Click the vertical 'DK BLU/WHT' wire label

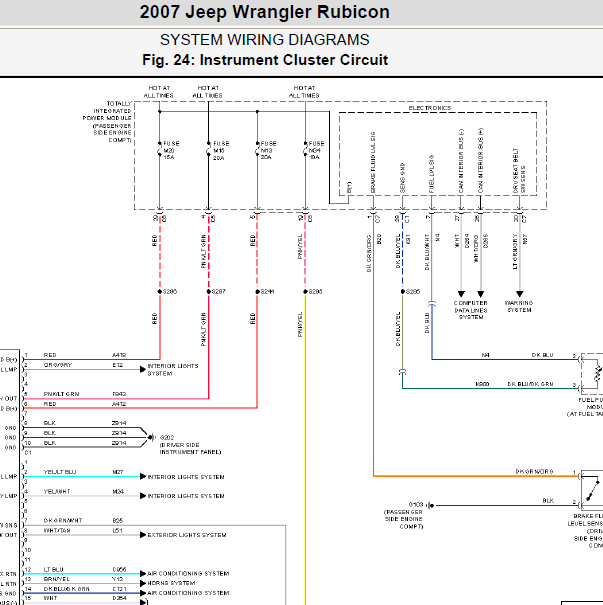click(x=427, y=252)
